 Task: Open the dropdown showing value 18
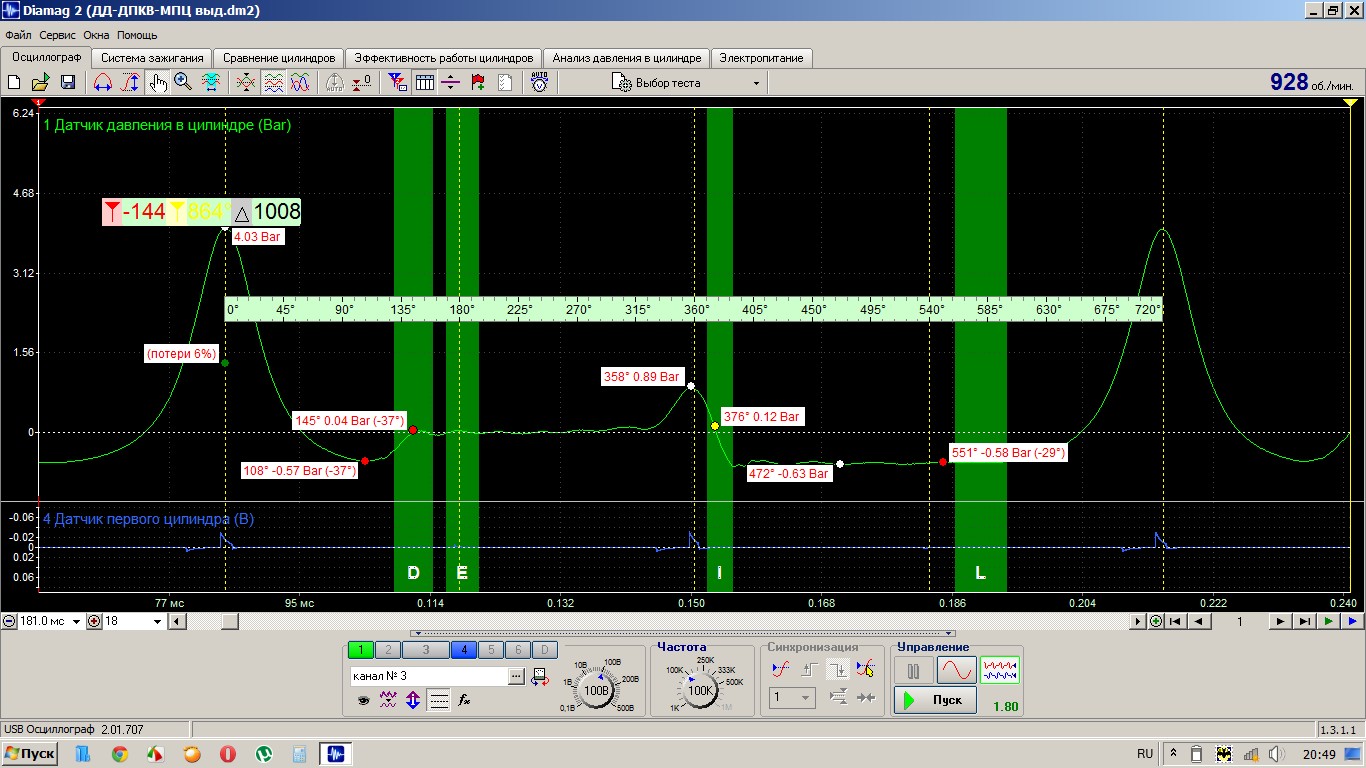(157, 621)
